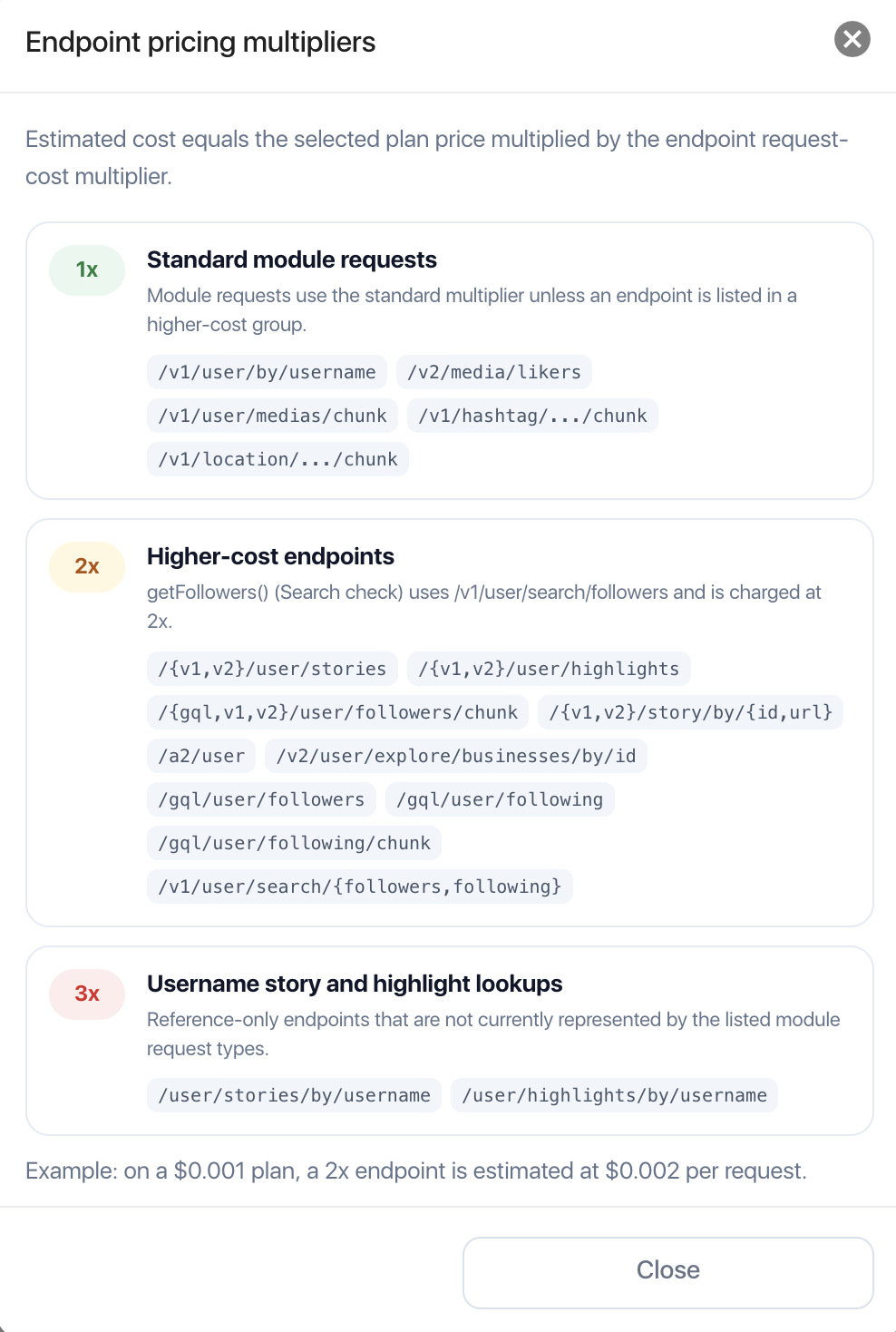Viewport: 896px width, 1332px height.
Task: Click the /v1/hashtag/.../chunk endpoint tag
Action: coord(532,416)
